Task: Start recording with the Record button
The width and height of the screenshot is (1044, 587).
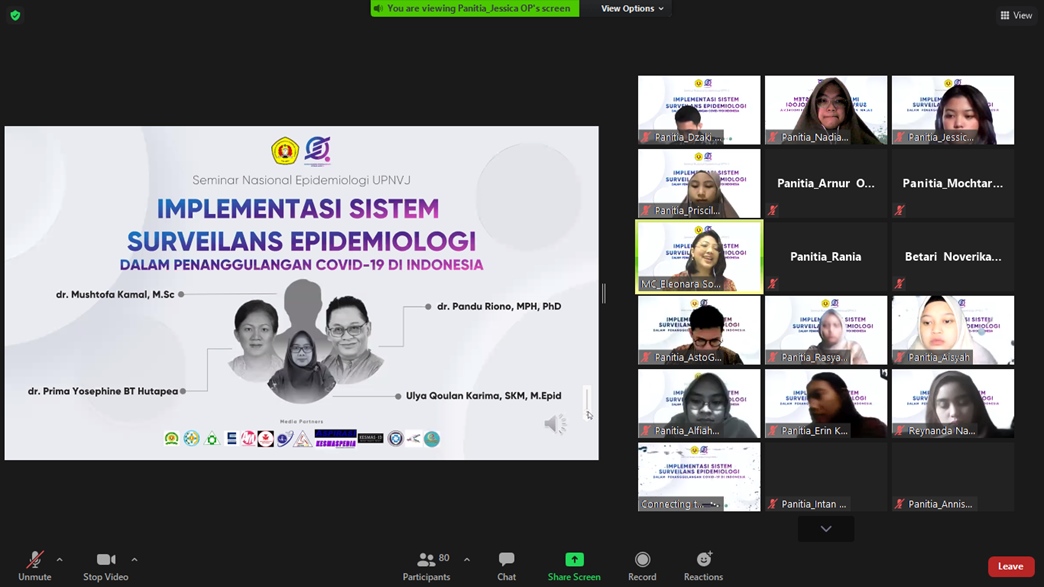Action: coord(642,560)
